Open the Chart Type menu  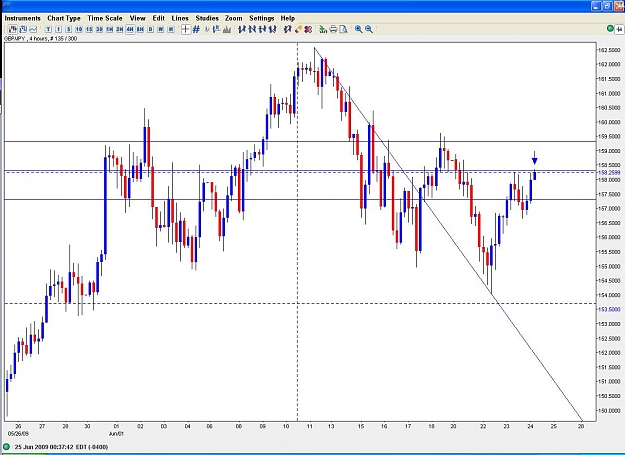click(x=64, y=18)
